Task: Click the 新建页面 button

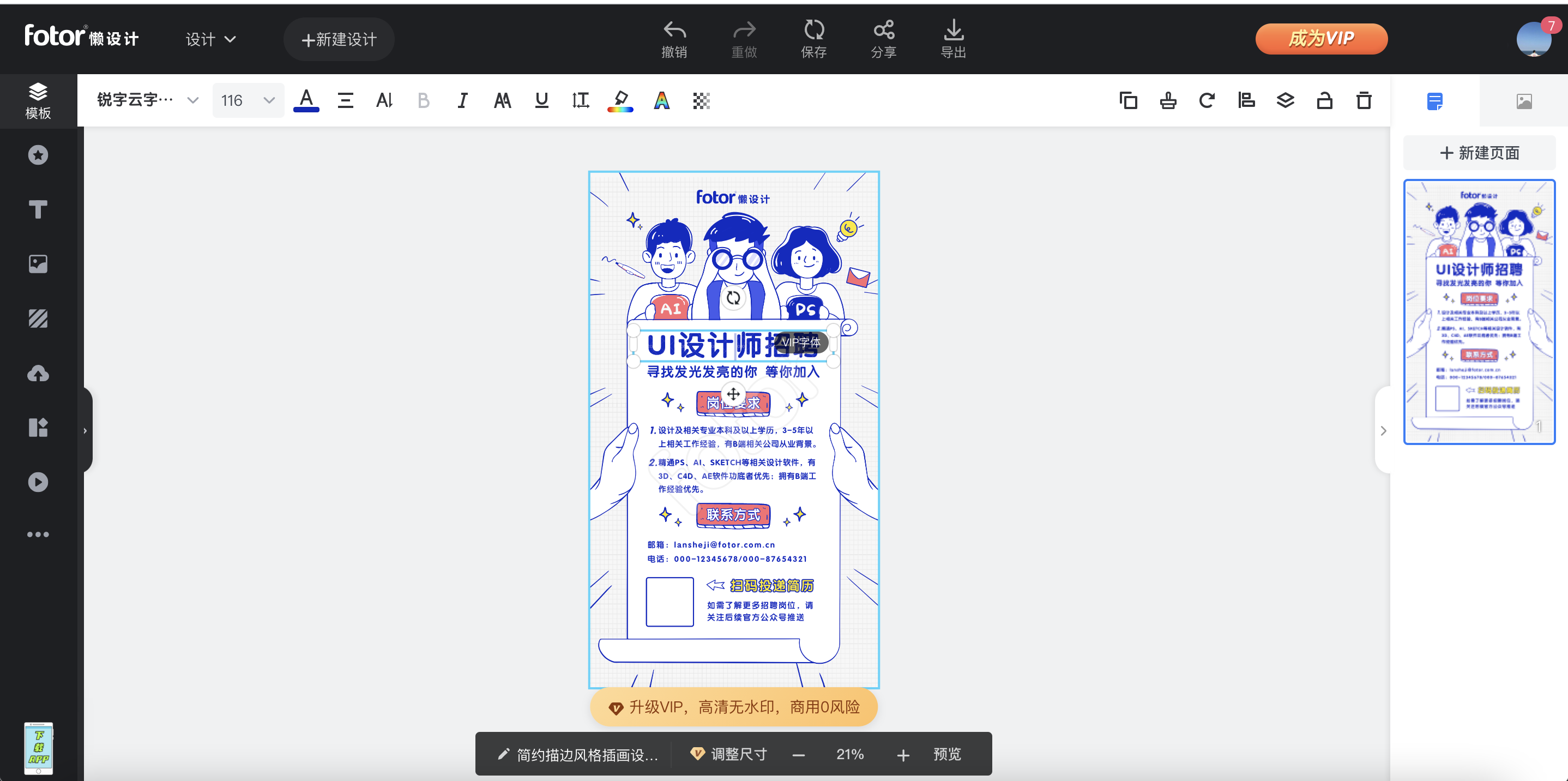Action: tap(1479, 153)
